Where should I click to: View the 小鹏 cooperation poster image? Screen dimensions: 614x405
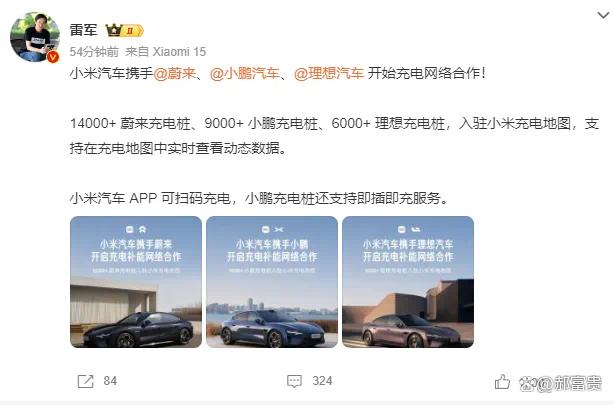[272, 282]
